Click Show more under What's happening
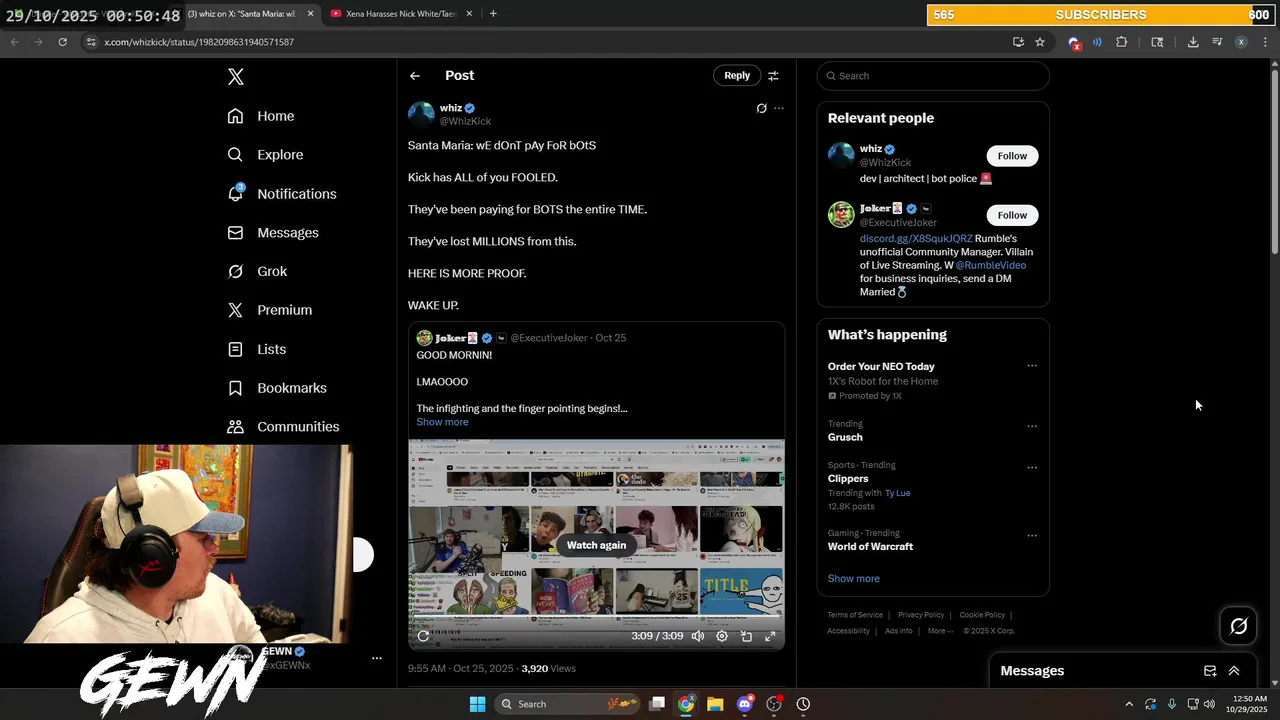This screenshot has width=1280, height=720. coord(853,579)
